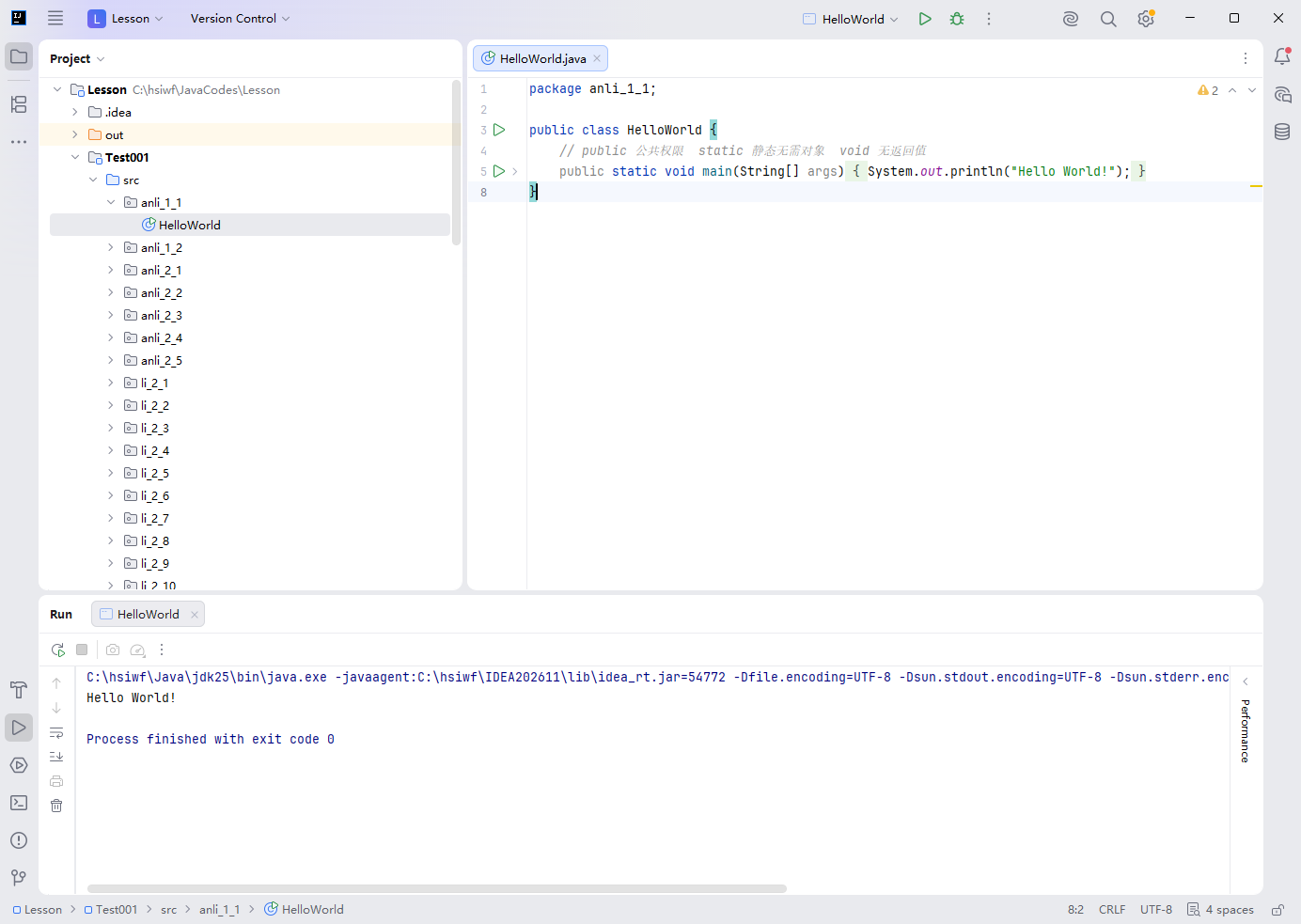1301x924 pixels.
Task: Open IDE settings gear
Action: [x=1146, y=19]
